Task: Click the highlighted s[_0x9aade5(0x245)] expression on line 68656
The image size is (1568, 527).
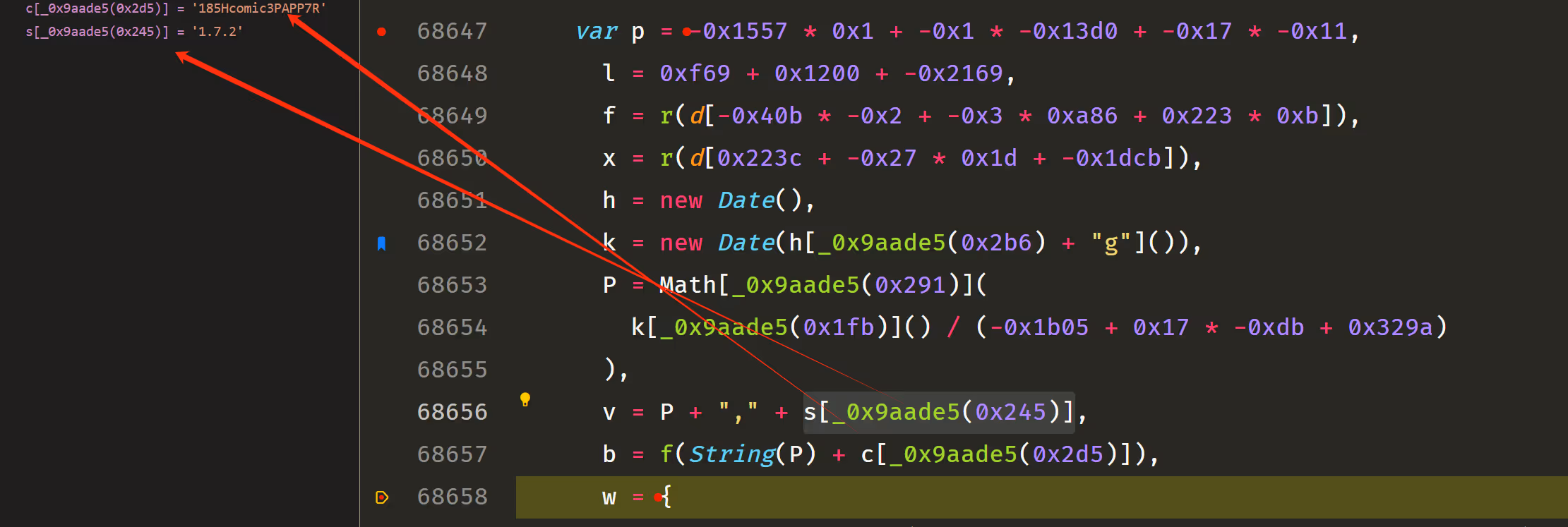Action: pyautogui.click(x=939, y=412)
